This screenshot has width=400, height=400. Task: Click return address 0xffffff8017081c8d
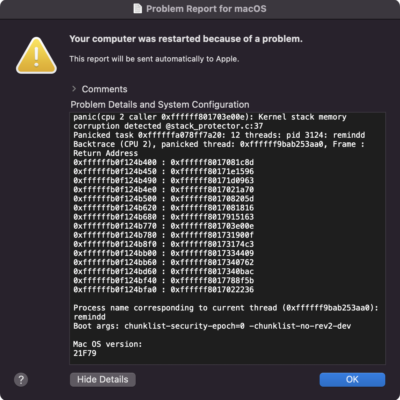(212, 163)
